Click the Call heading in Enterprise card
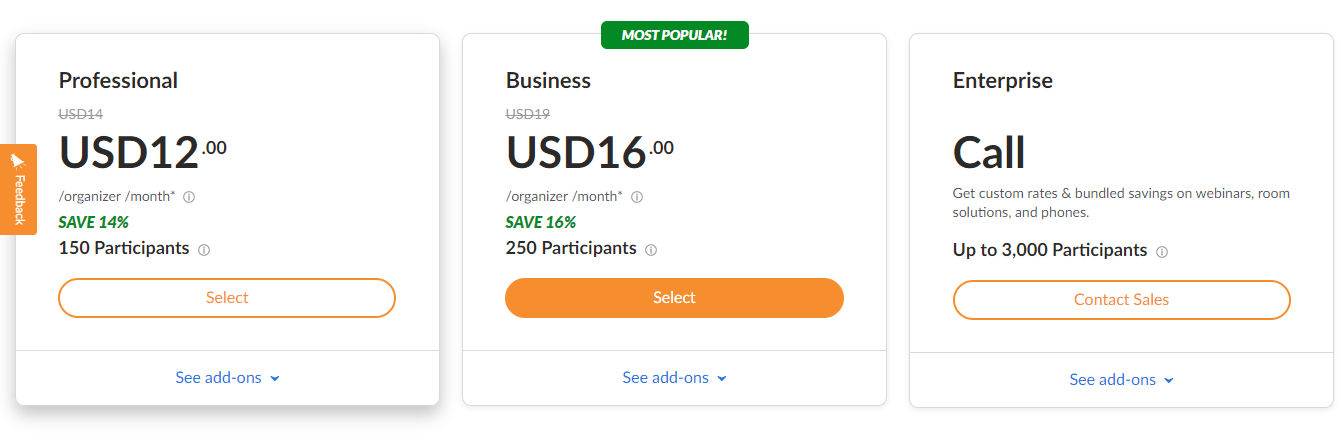This screenshot has height=446, width=1343. tap(989, 153)
